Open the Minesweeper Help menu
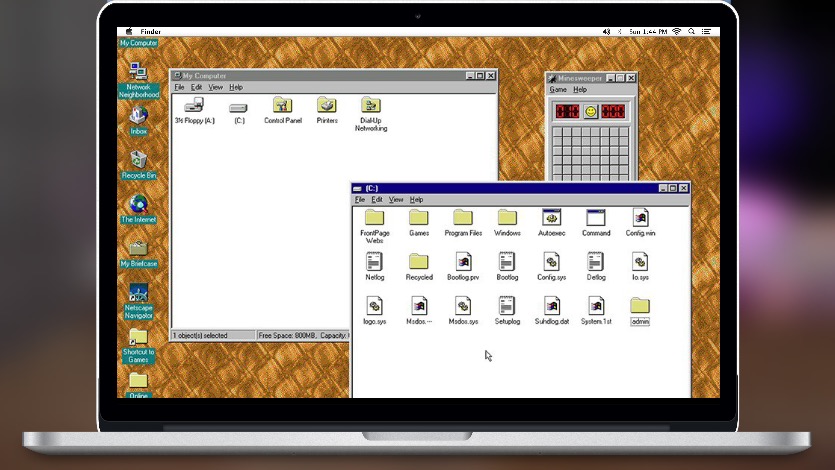The height and width of the screenshot is (470, 835). pyautogui.click(x=580, y=89)
